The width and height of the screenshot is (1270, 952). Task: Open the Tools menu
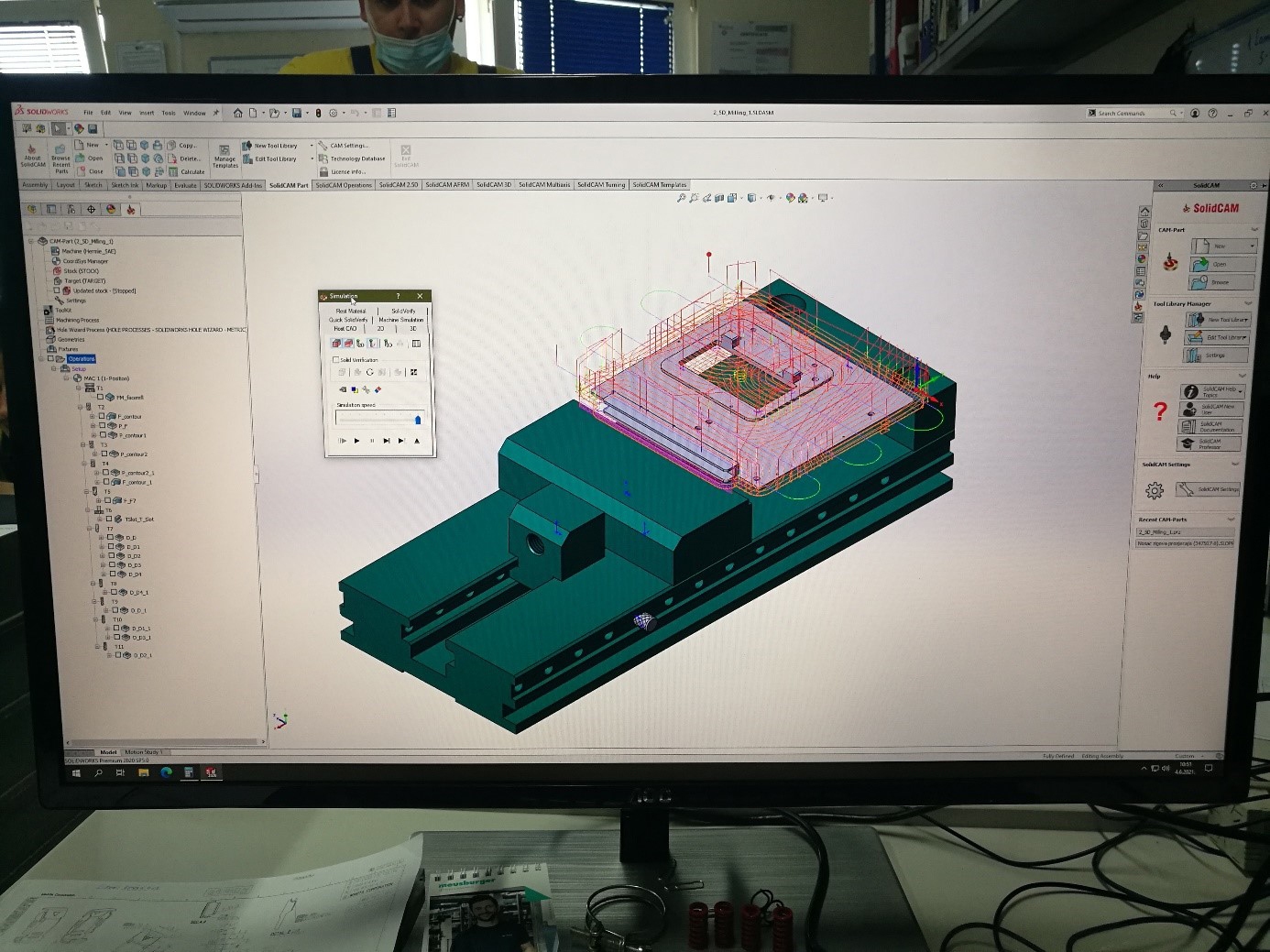coord(169,113)
